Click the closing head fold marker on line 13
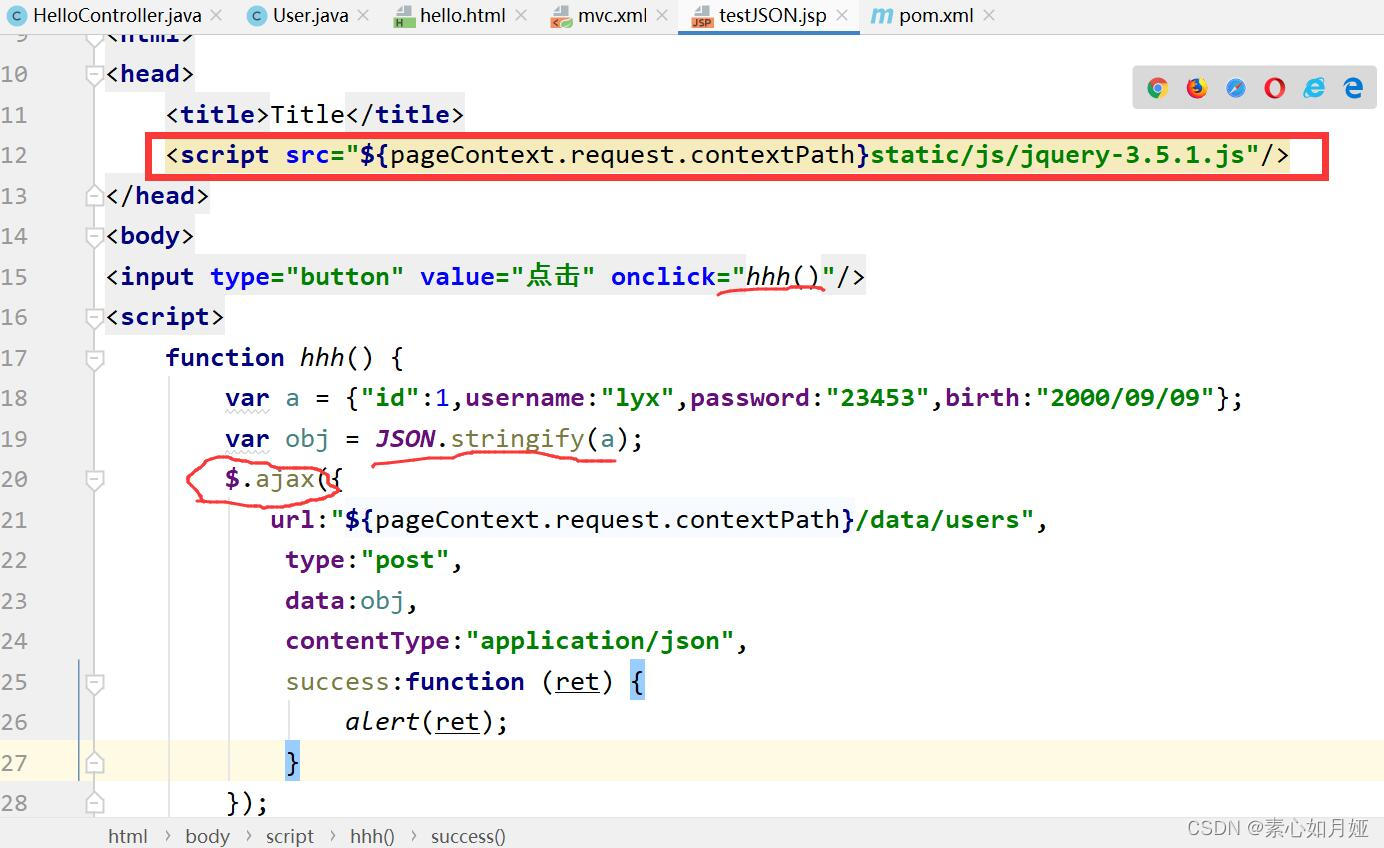 (x=95, y=196)
